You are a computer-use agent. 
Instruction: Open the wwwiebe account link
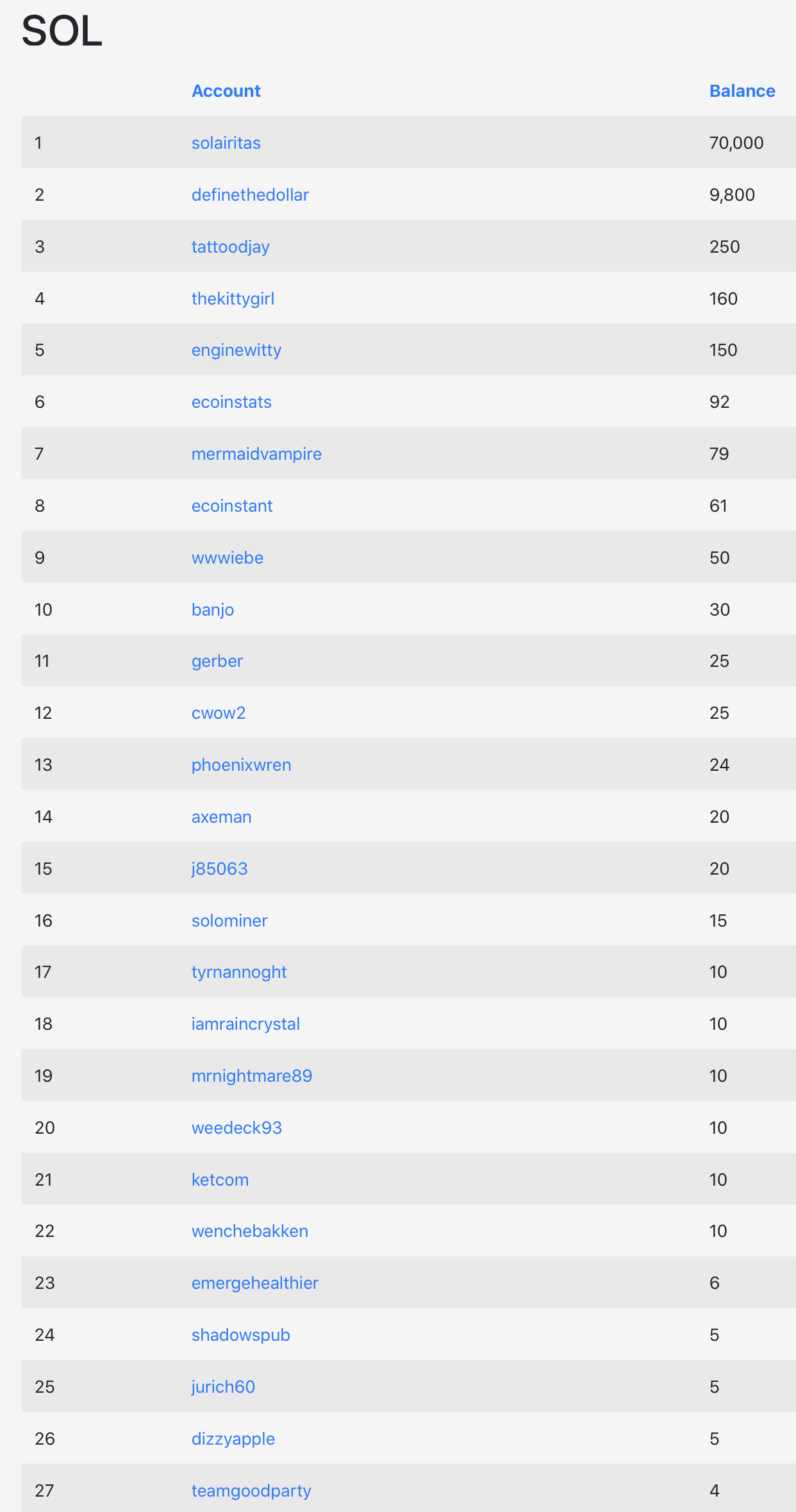pos(227,558)
